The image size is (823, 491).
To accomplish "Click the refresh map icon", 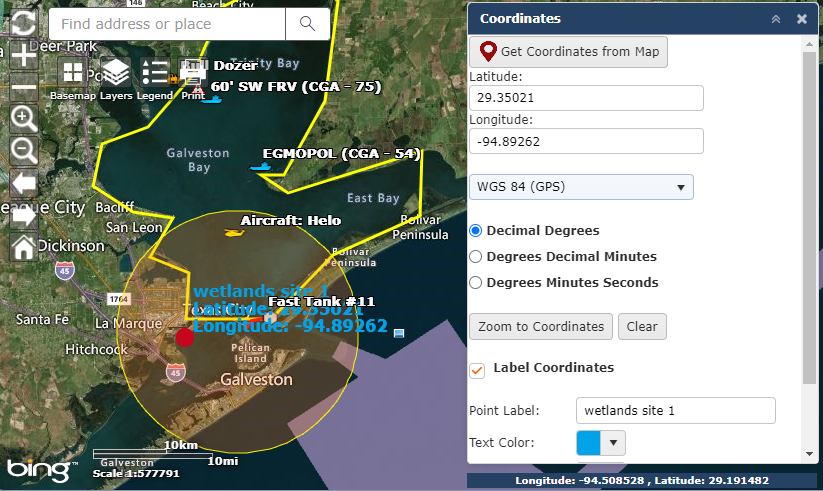I will 24,22.
